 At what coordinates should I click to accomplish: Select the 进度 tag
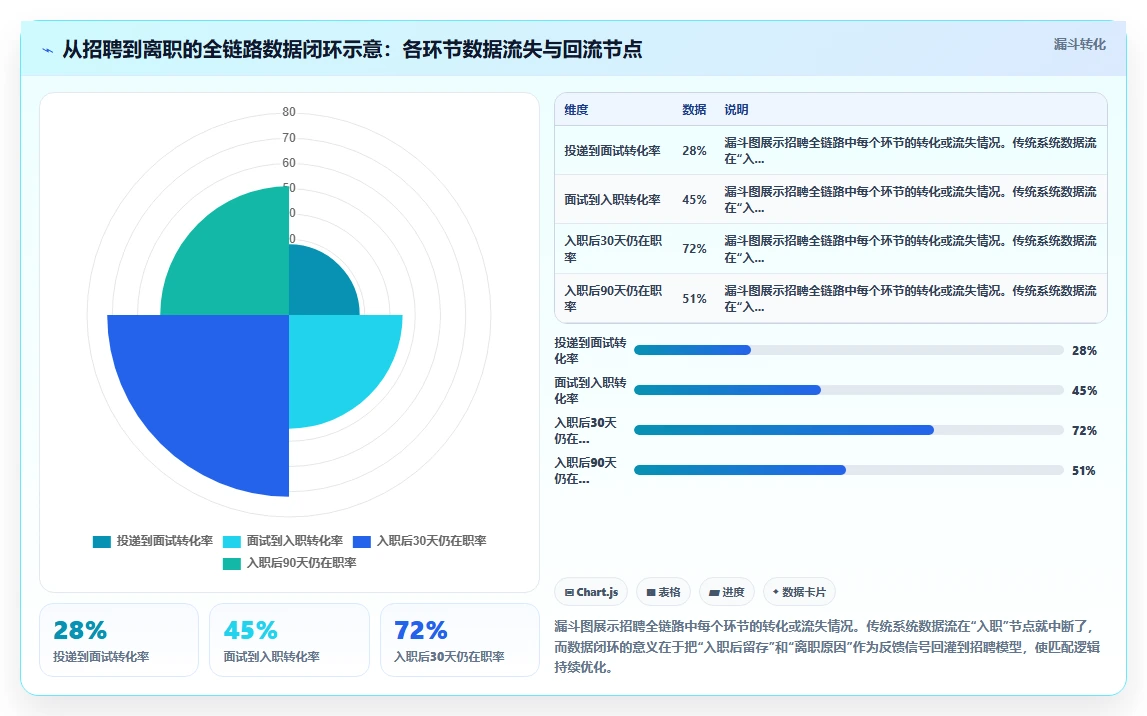pos(726,592)
